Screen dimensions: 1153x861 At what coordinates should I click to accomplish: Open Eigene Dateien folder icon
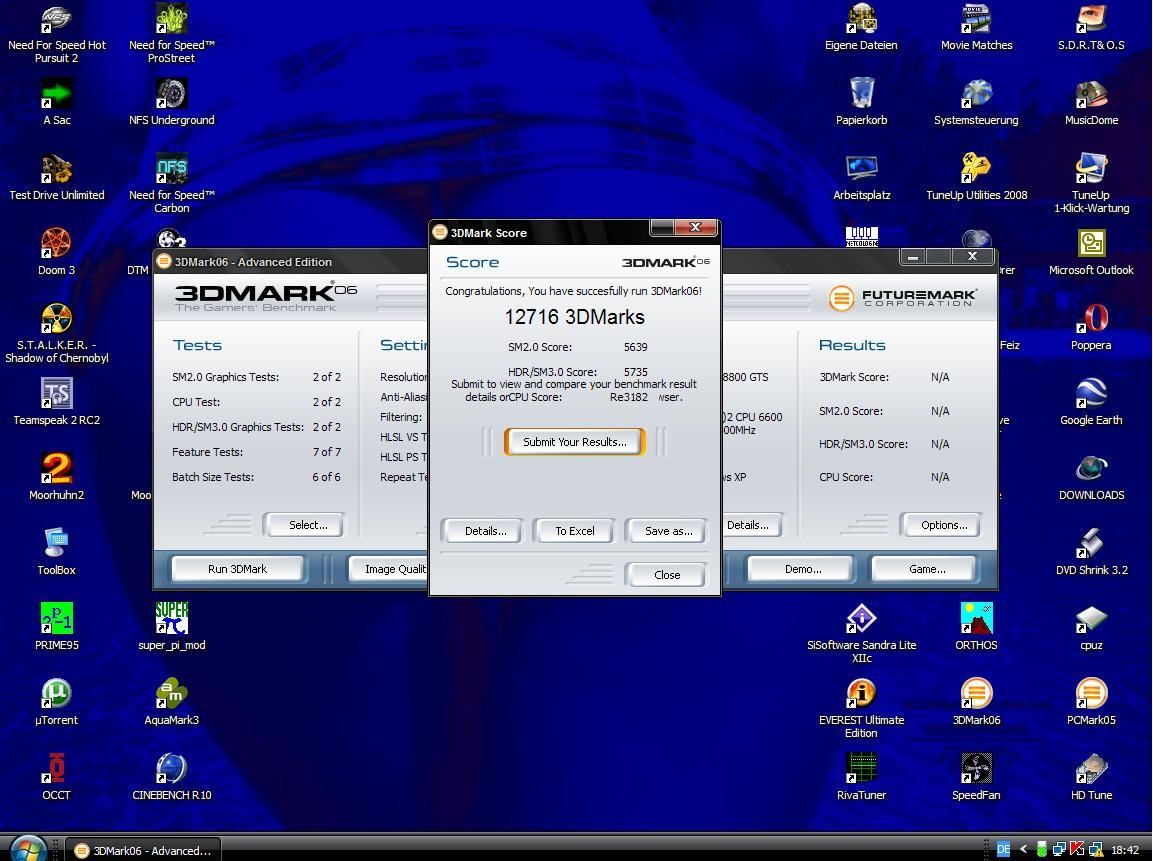(861, 26)
